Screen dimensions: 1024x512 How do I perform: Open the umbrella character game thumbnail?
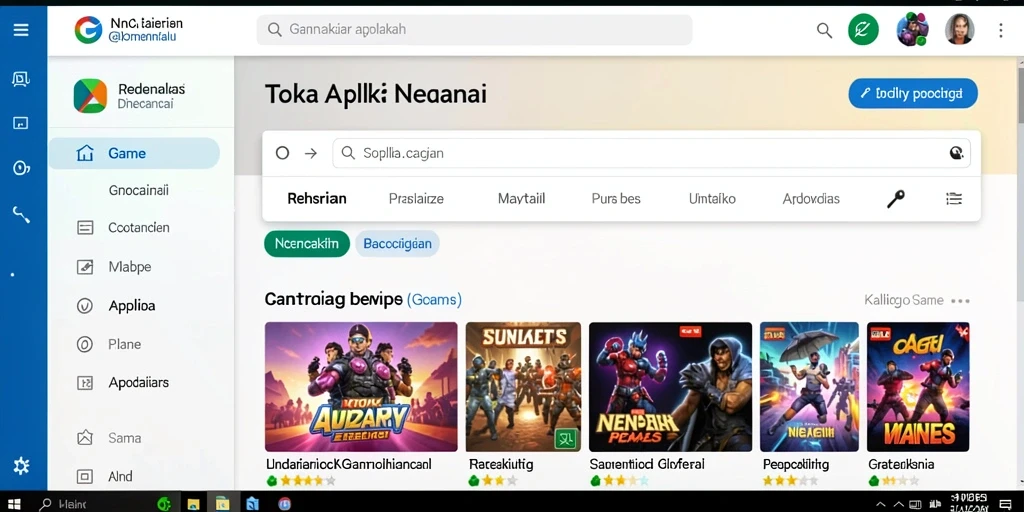tap(809, 387)
